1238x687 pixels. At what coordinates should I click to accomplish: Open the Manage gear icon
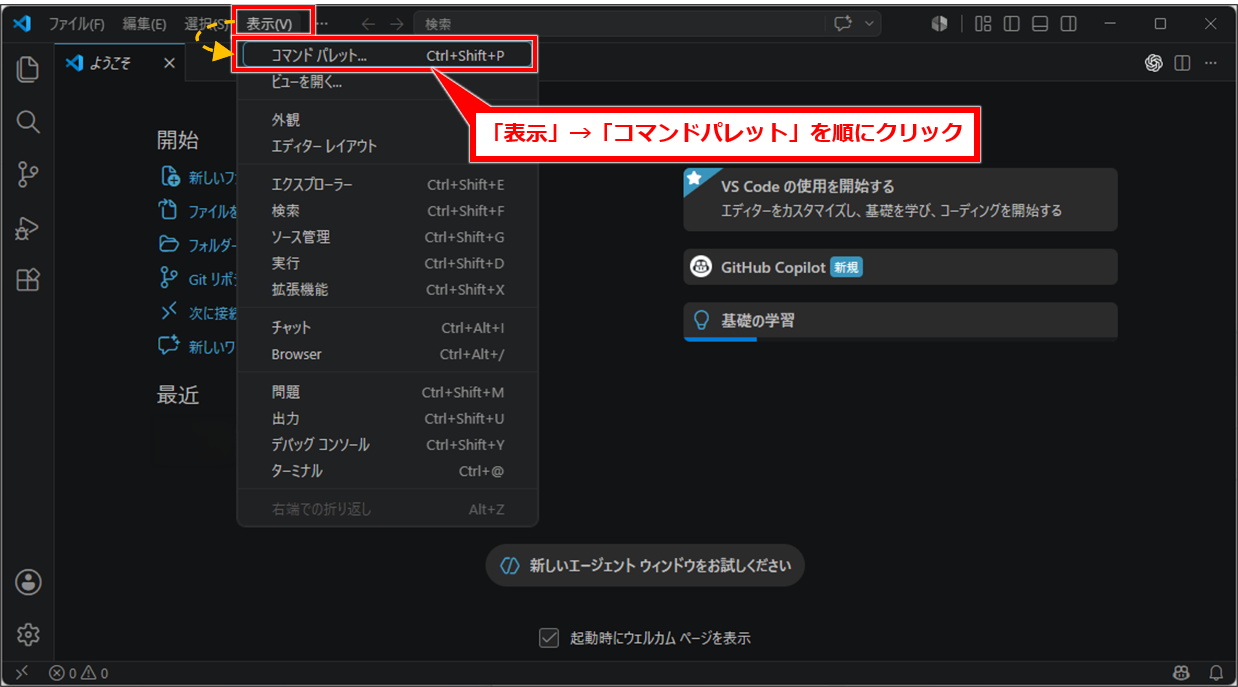[28, 634]
